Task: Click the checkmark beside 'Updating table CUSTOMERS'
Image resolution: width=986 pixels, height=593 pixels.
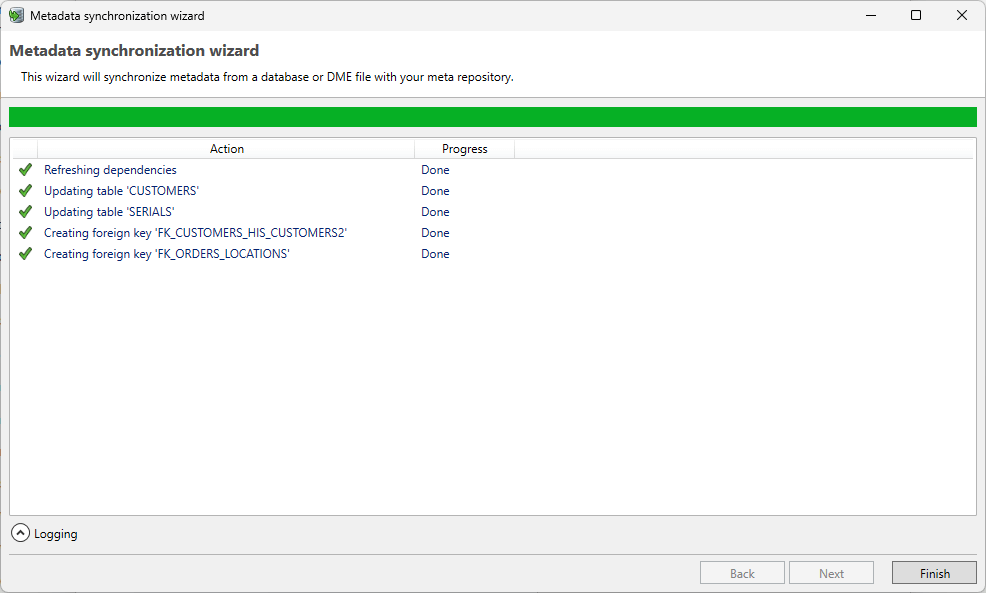Action: 25,190
